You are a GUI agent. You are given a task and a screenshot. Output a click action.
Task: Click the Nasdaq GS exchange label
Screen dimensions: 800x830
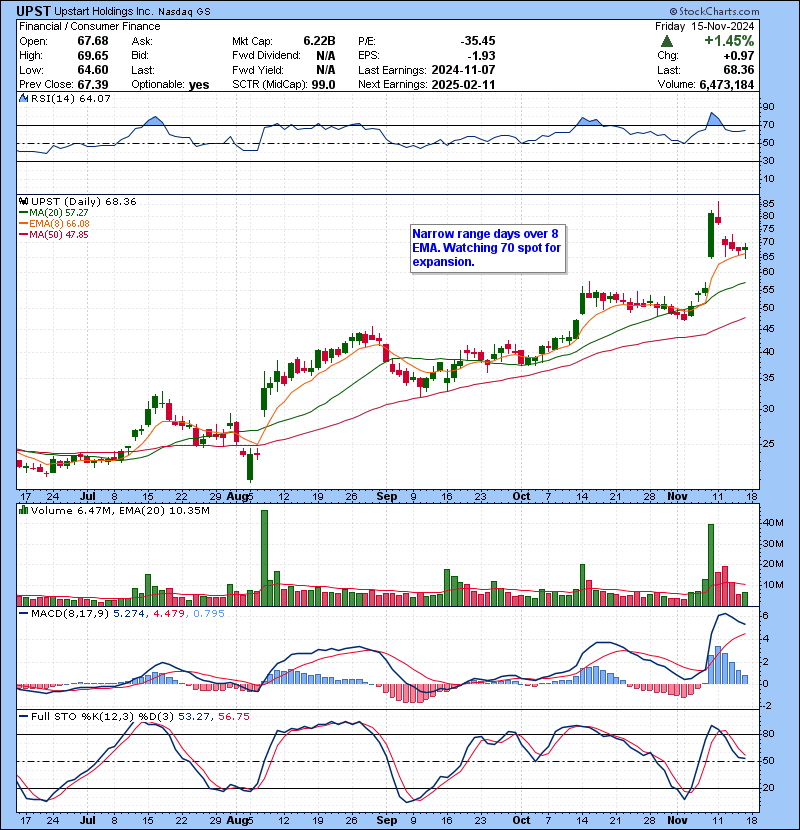point(184,12)
